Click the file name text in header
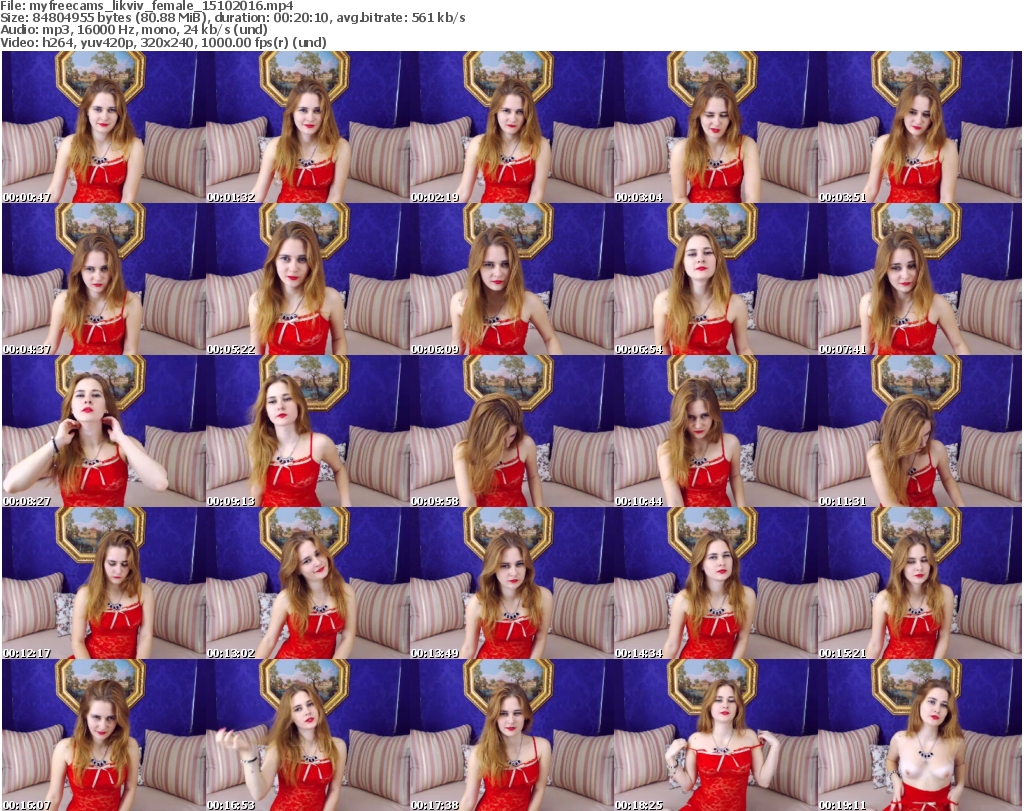The image size is (1024, 811). coord(118,6)
